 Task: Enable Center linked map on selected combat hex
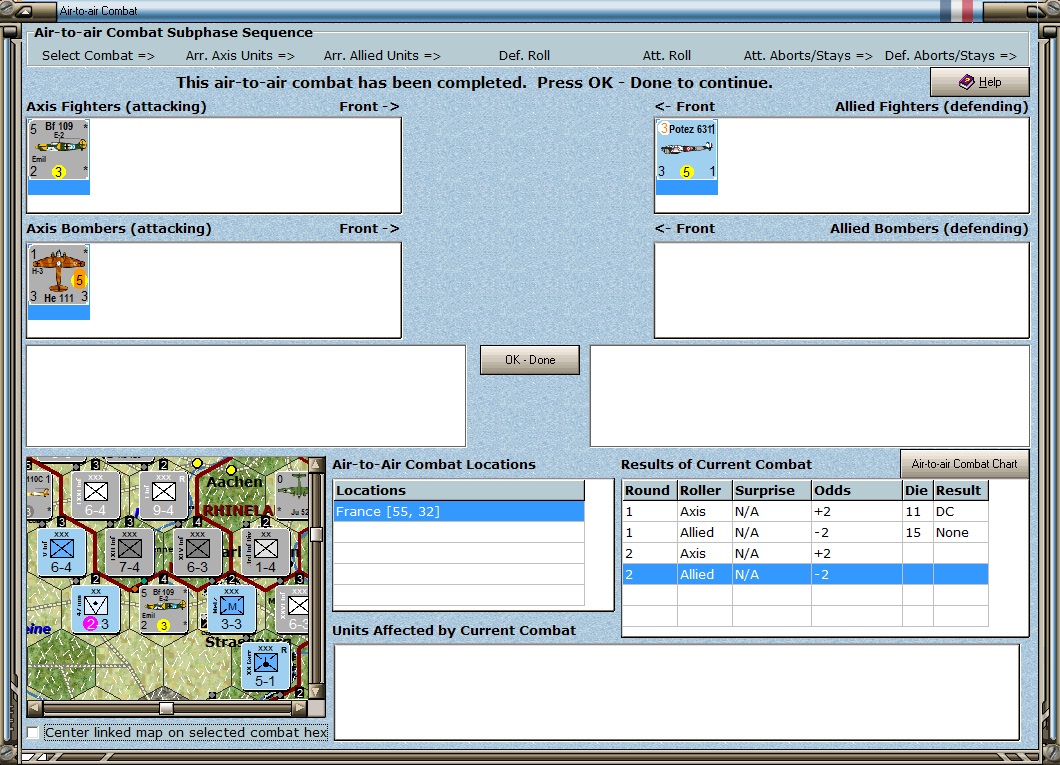32,733
